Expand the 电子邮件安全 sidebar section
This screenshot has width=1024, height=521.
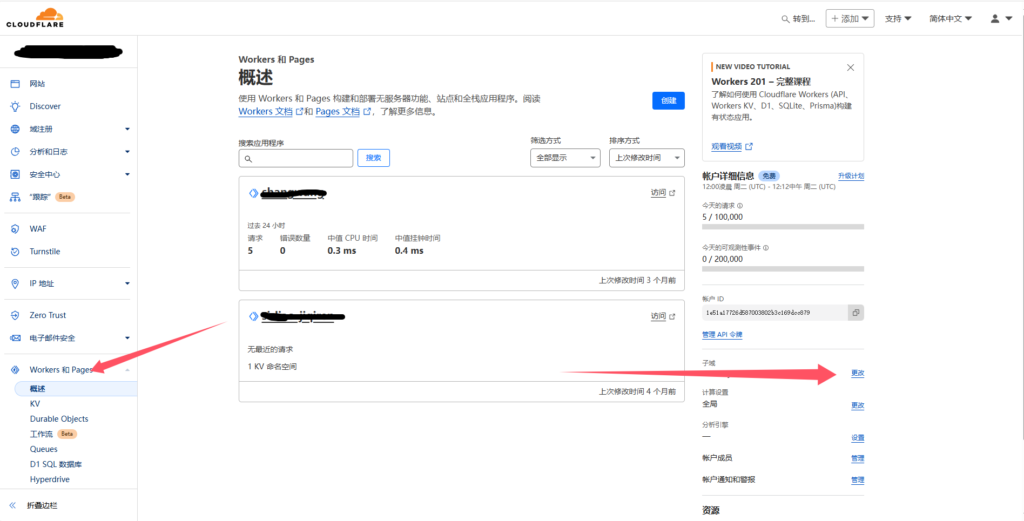[x=127, y=338]
